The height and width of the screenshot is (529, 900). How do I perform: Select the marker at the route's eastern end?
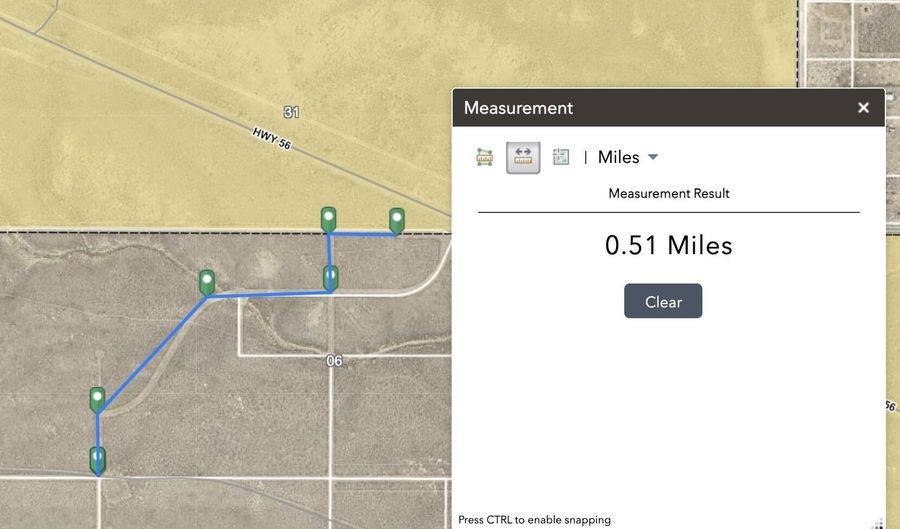pyautogui.click(x=397, y=220)
